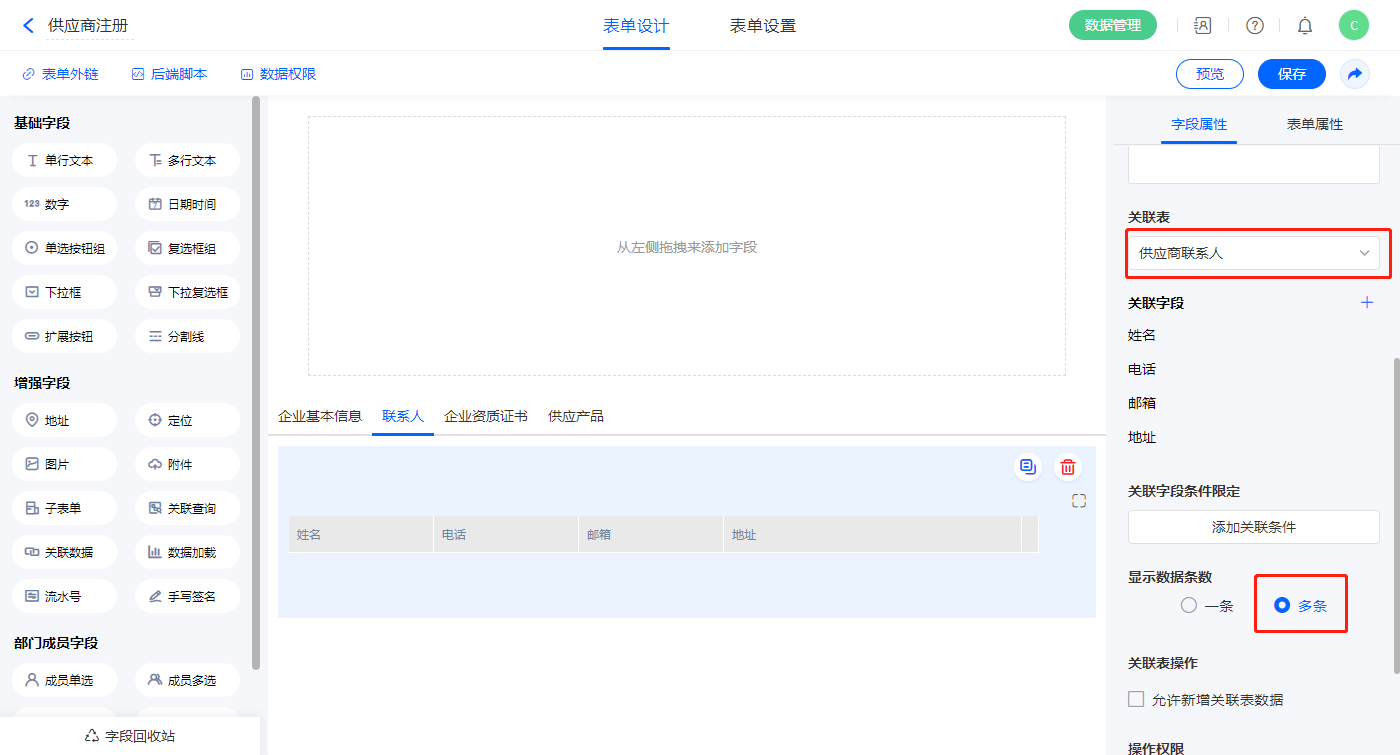The height and width of the screenshot is (755, 1400).
Task: Open the 企业资质证书 tab
Action: 485,416
